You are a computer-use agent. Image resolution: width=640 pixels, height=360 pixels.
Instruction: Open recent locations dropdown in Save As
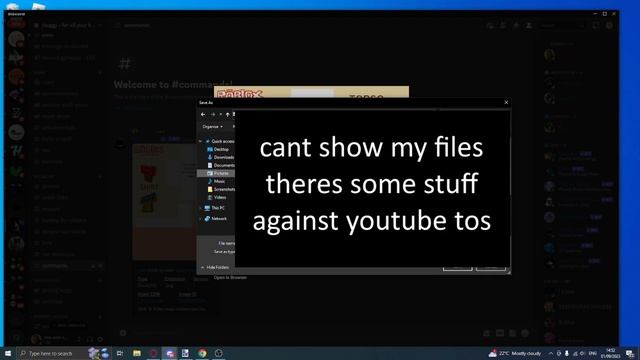(x=221, y=115)
